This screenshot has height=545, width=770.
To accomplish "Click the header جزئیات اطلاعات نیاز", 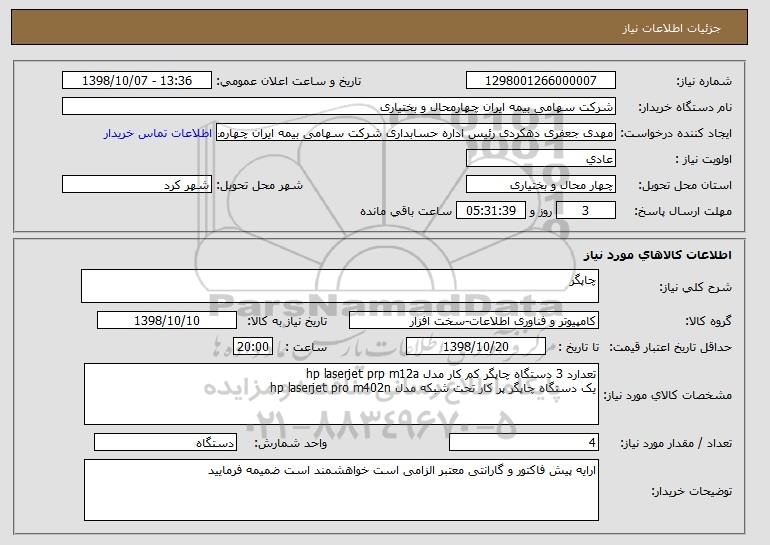I will (671, 28).
